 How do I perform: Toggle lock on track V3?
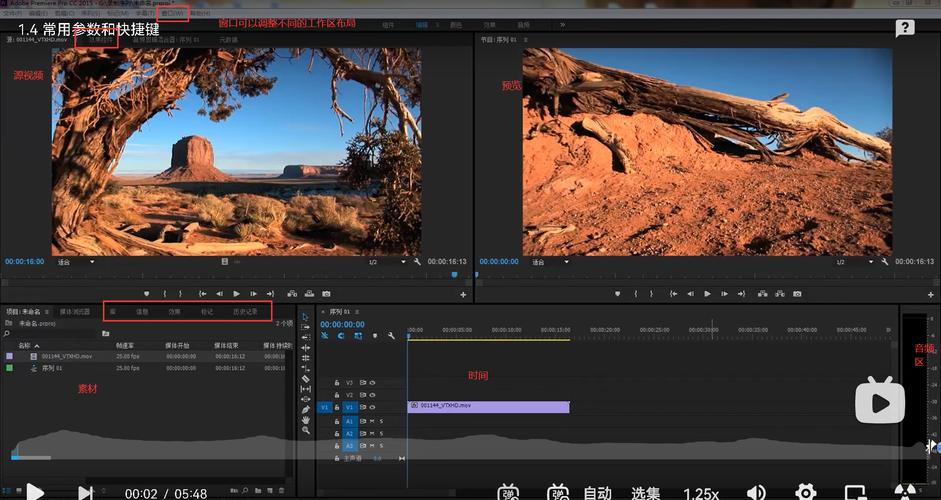[x=337, y=382]
